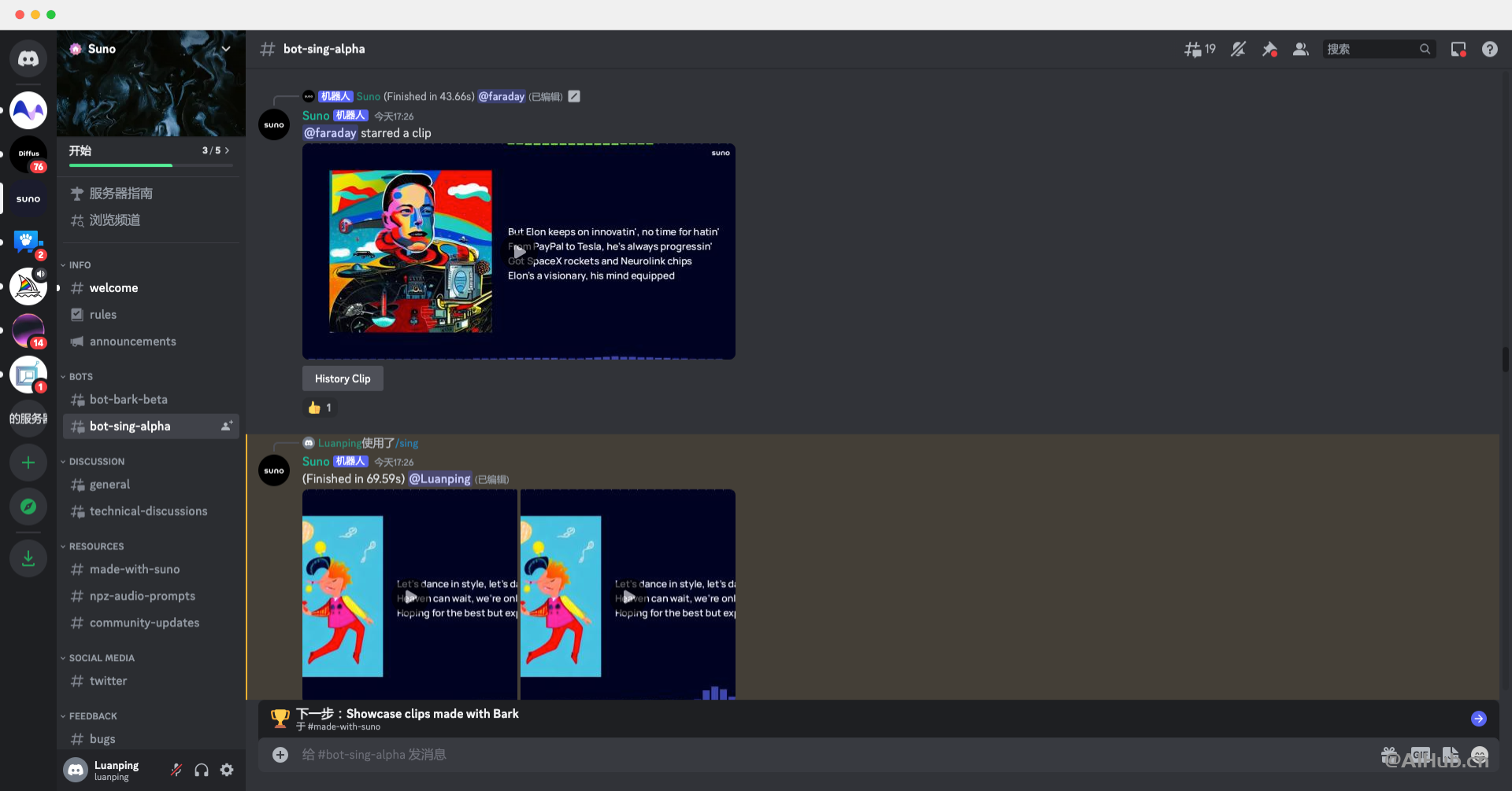The width and height of the screenshot is (1512, 791).
Task: Open the GIF picker
Action: pyautogui.click(x=1421, y=755)
